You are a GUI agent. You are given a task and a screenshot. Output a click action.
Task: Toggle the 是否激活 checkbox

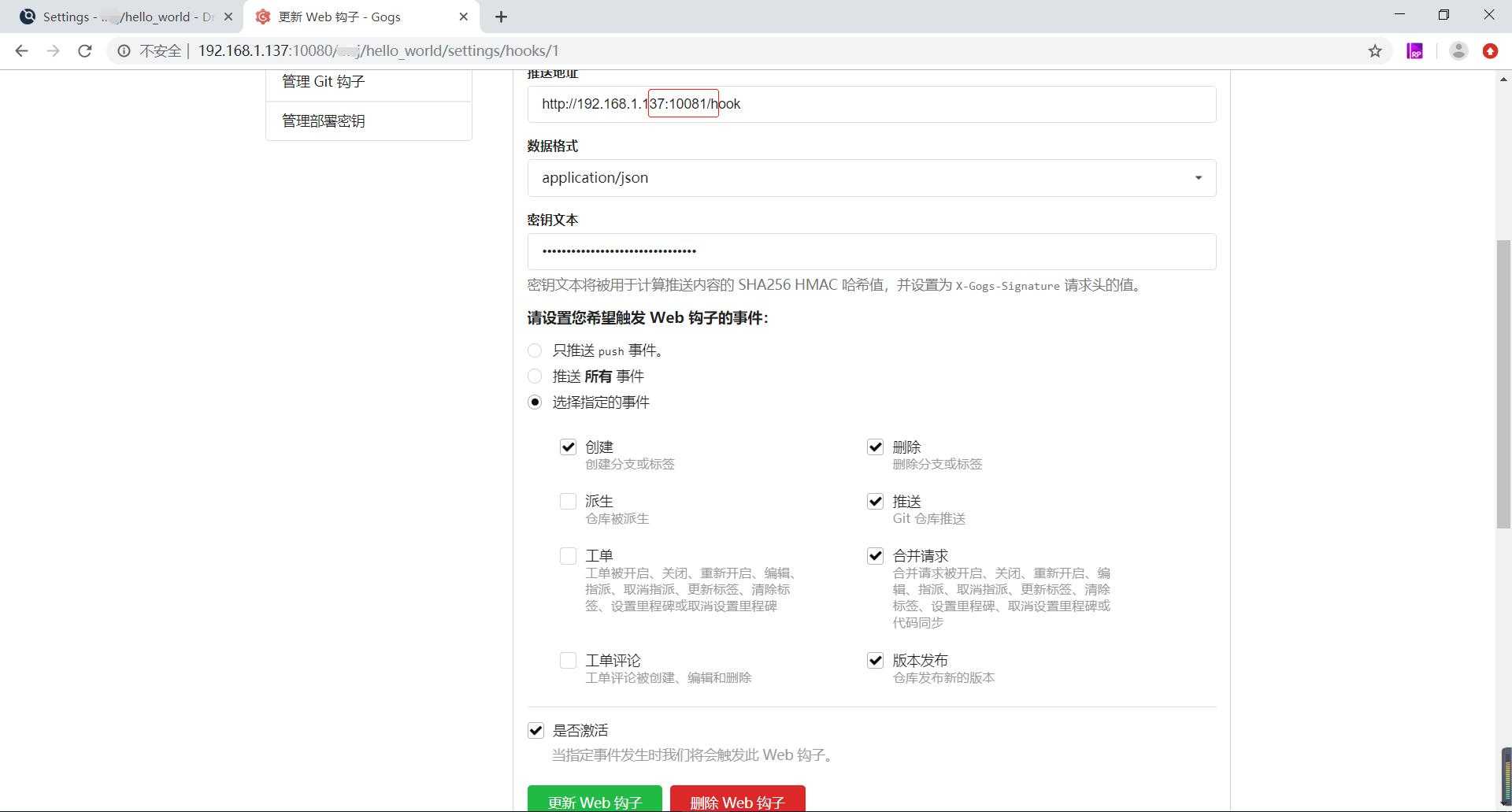click(535, 731)
